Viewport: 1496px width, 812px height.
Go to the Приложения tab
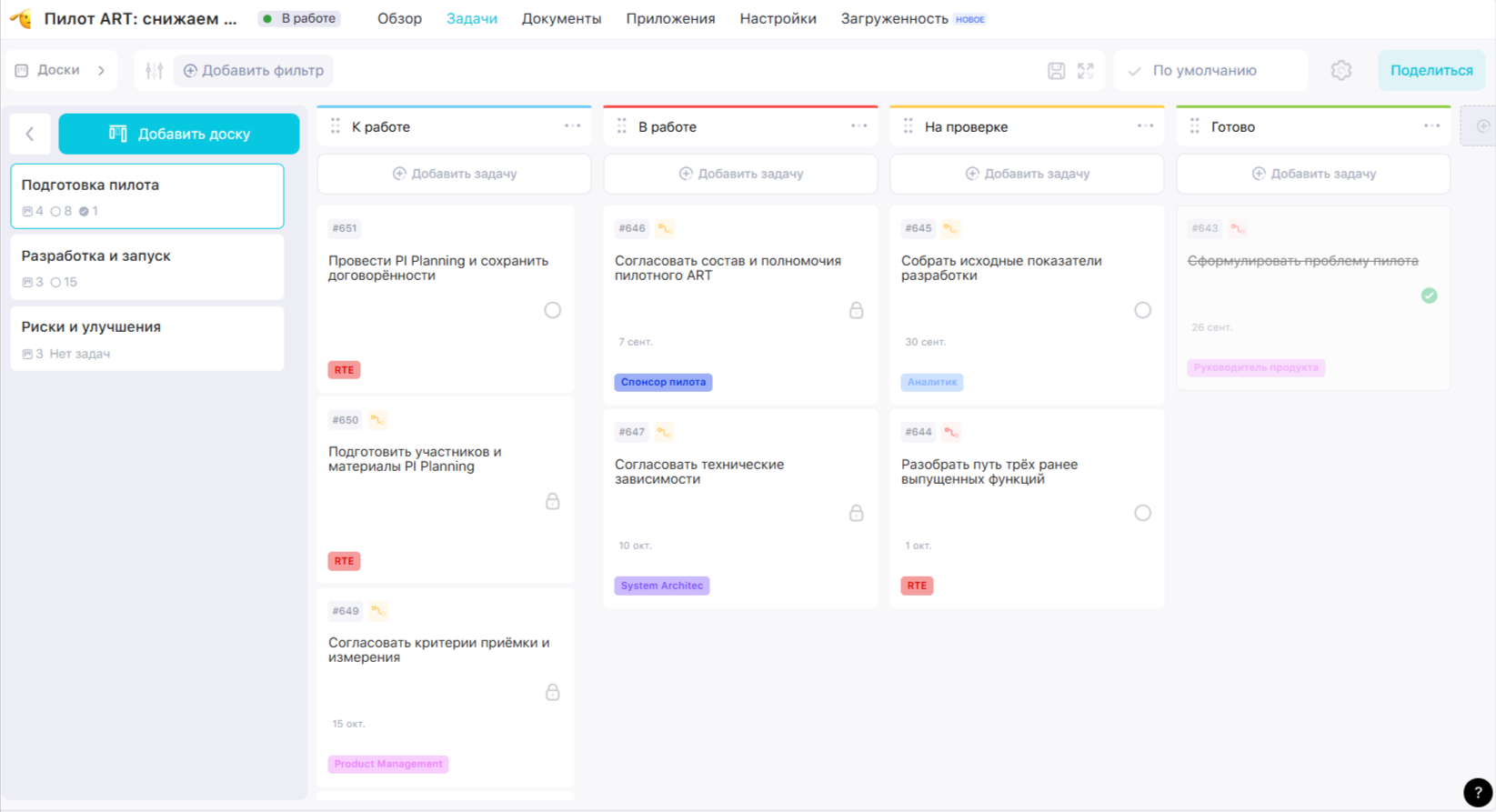670,18
